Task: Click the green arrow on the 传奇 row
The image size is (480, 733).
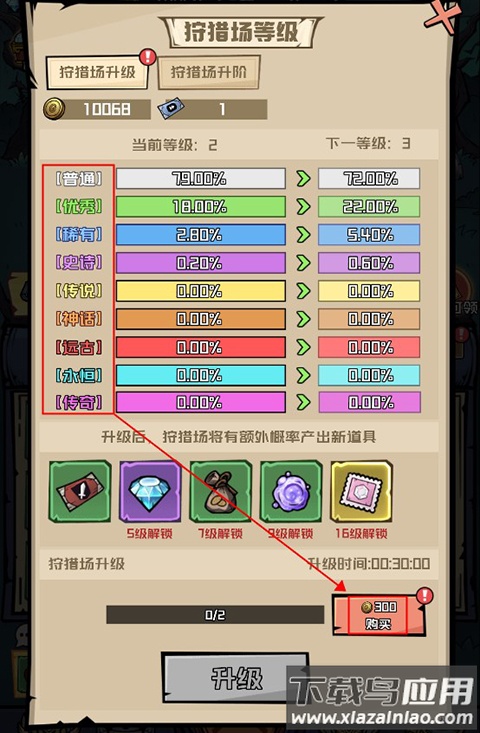Action: 303,402
